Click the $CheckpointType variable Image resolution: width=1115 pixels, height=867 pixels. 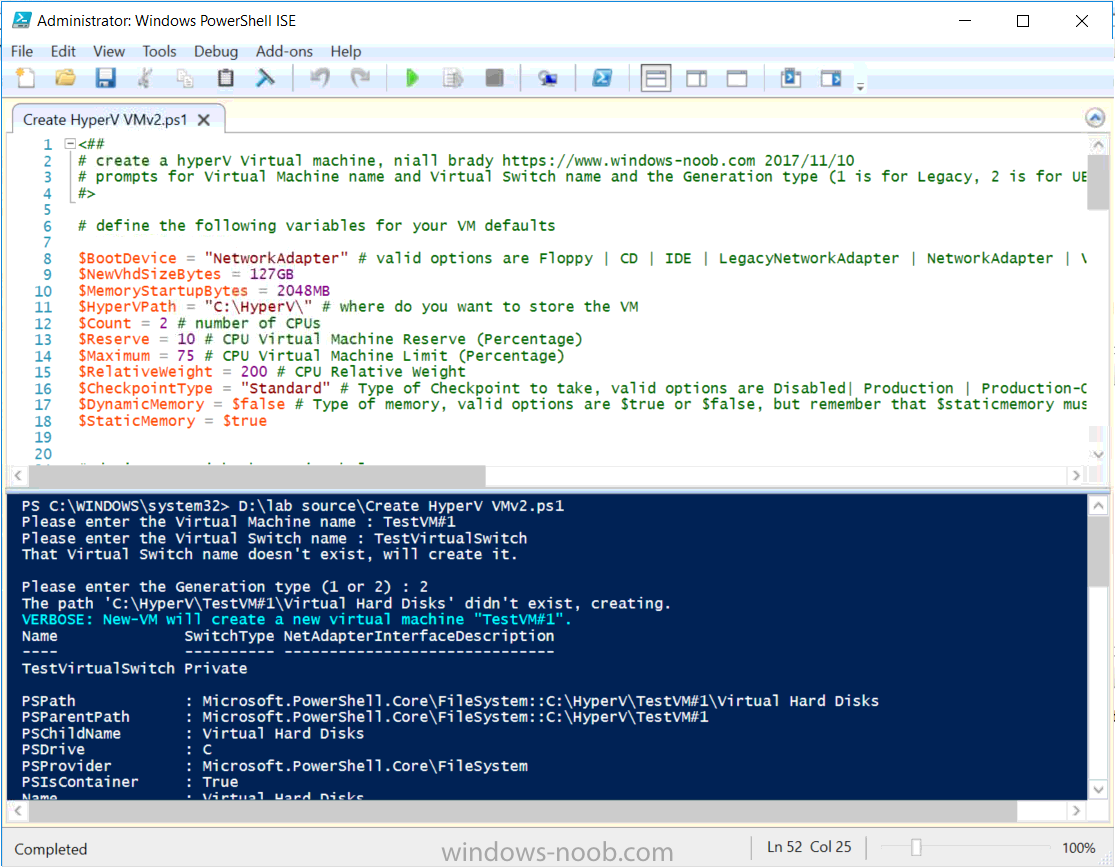[145, 388]
